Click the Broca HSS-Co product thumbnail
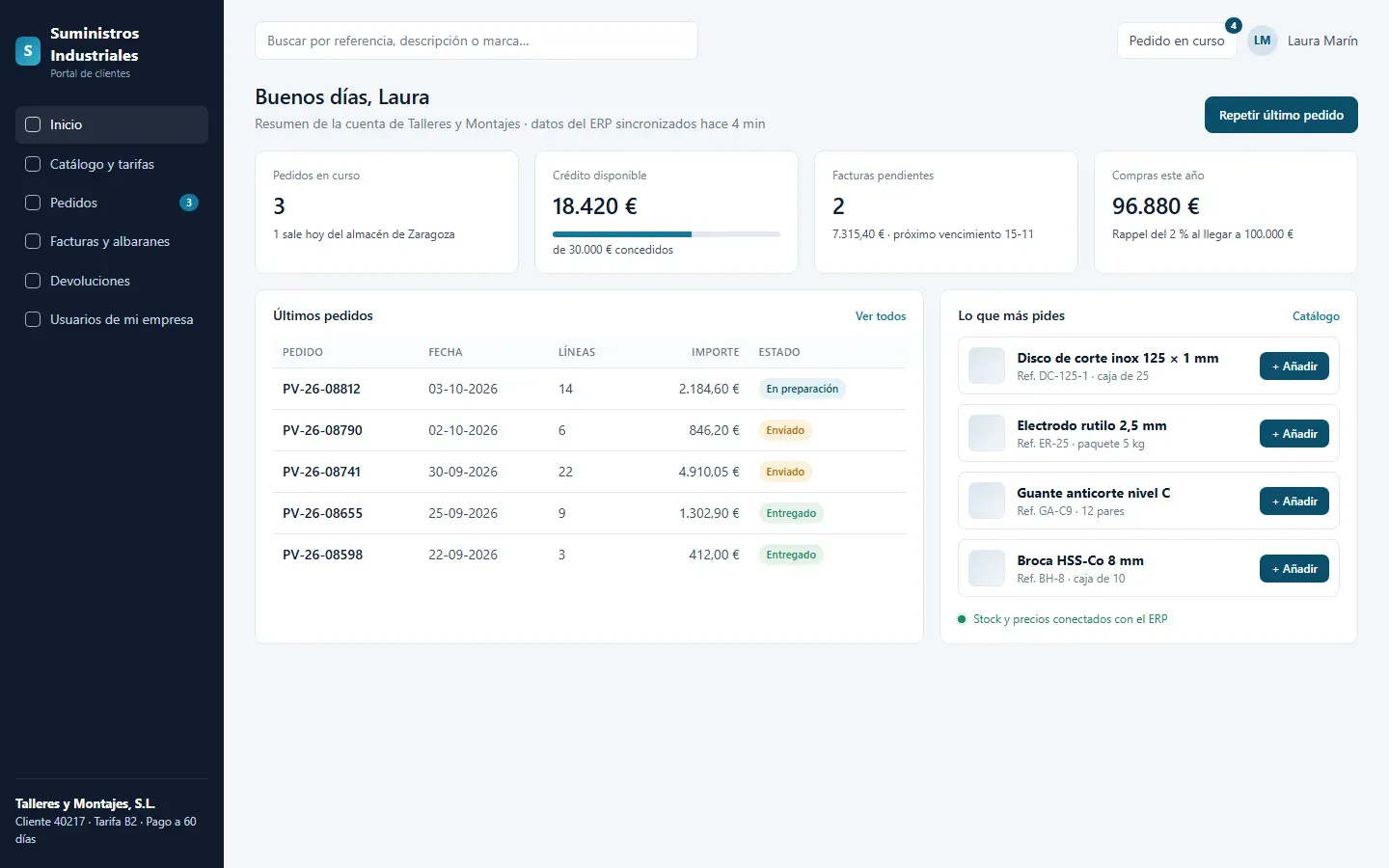This screenshot has height=868, width=1389. 987,569
